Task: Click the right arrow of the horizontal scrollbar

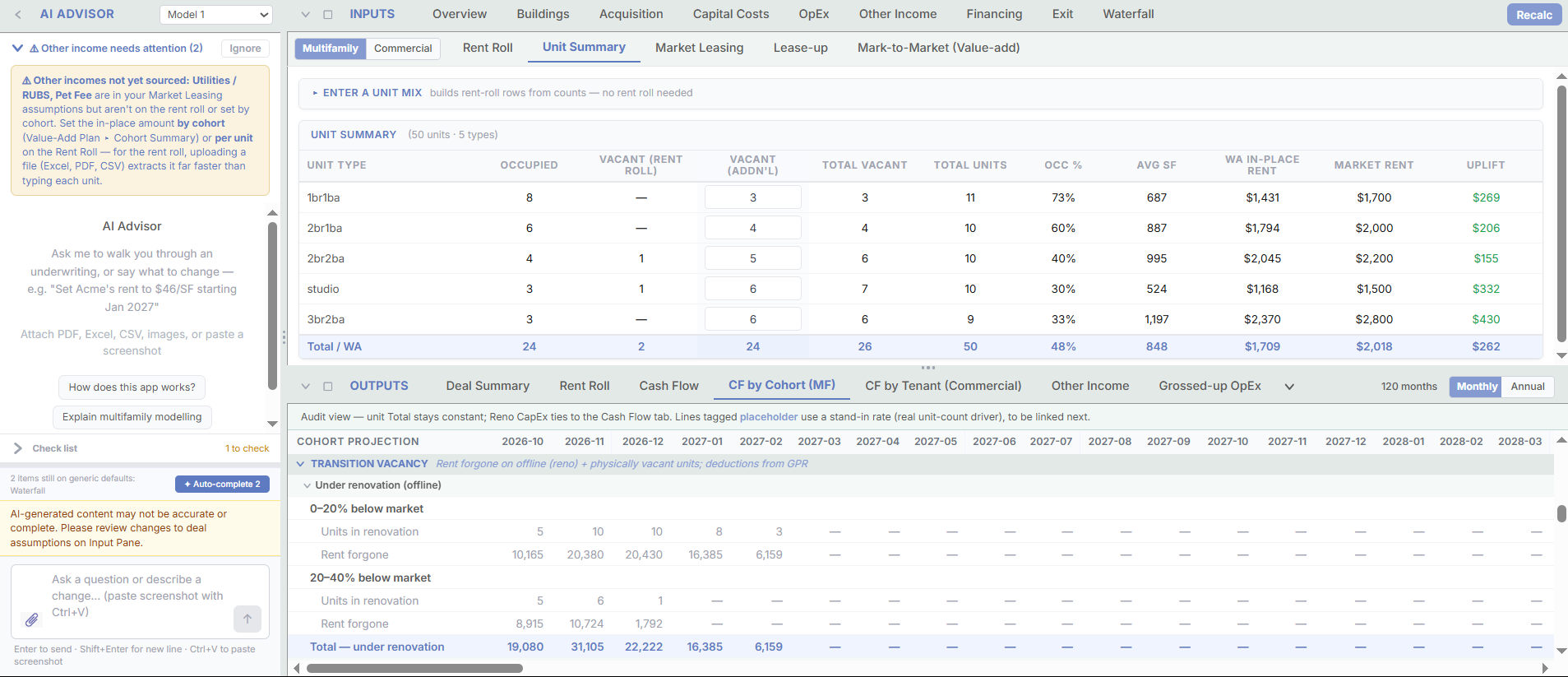Action: (1545, 669)
